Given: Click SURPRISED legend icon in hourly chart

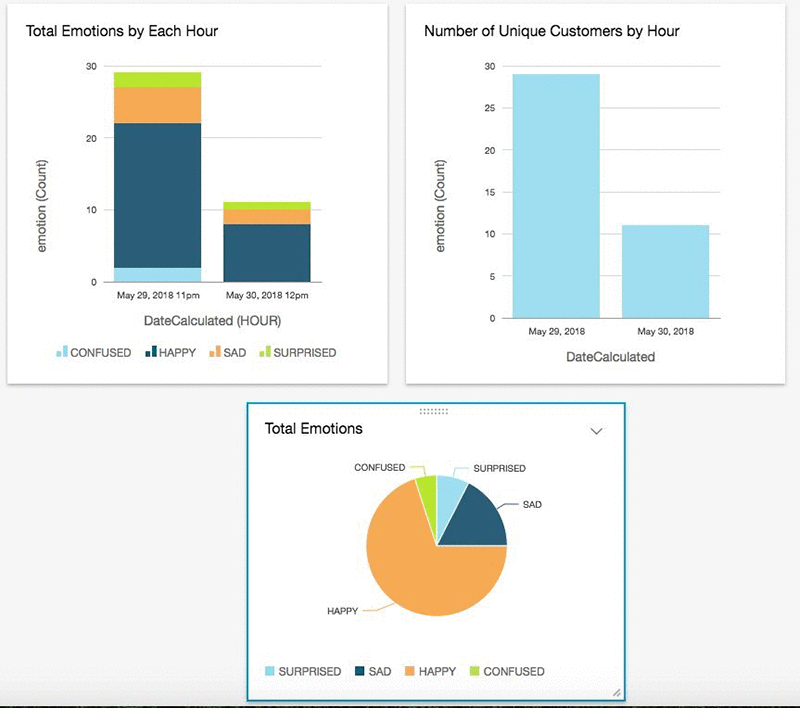Looking at the screenshot, I should (x=265, y=351).
